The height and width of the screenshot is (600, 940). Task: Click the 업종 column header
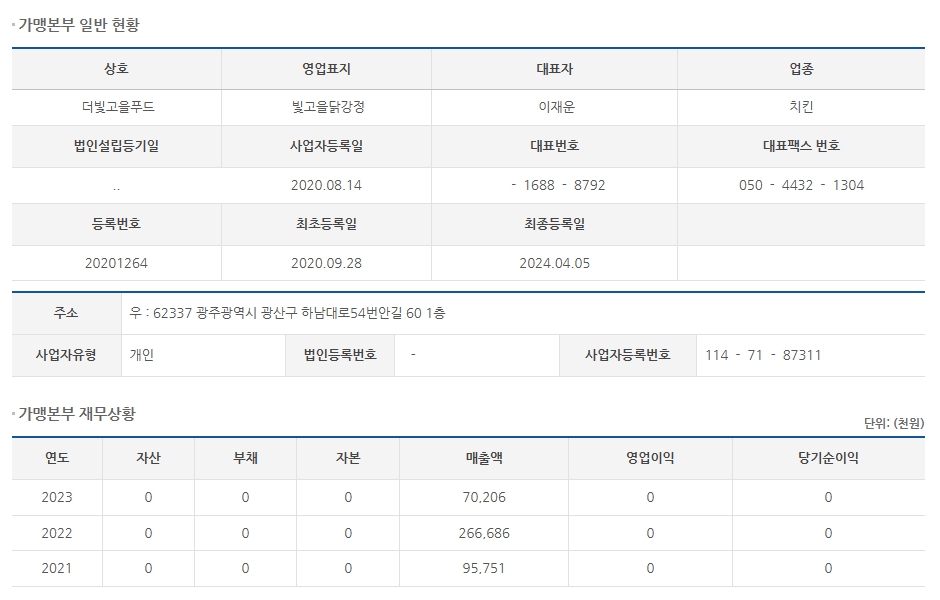click(802, 69)
